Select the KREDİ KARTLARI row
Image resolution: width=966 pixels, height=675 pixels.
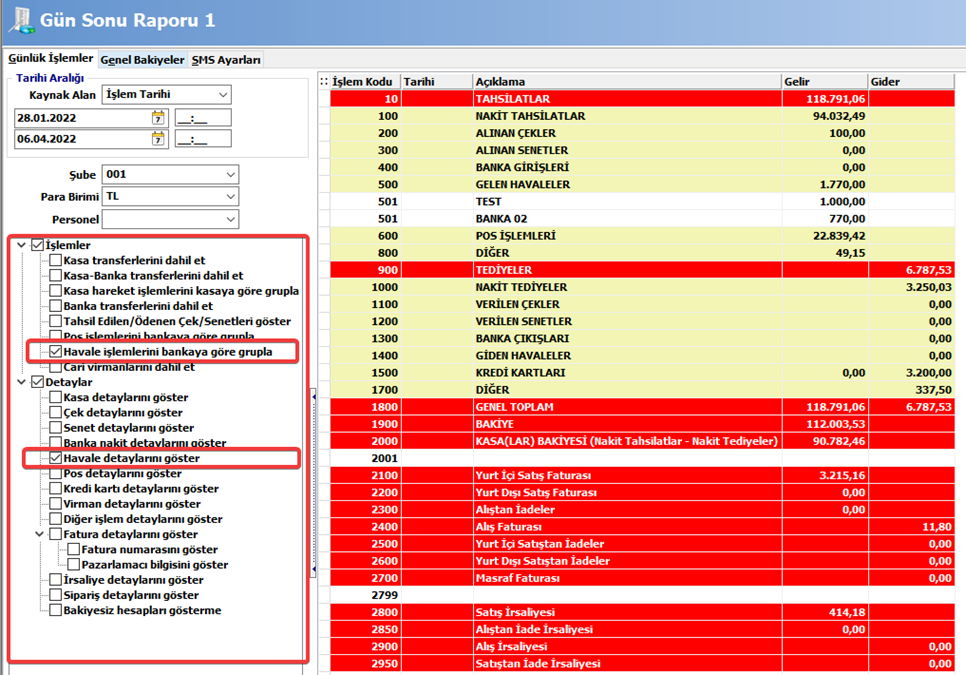(x=643, y=373)
